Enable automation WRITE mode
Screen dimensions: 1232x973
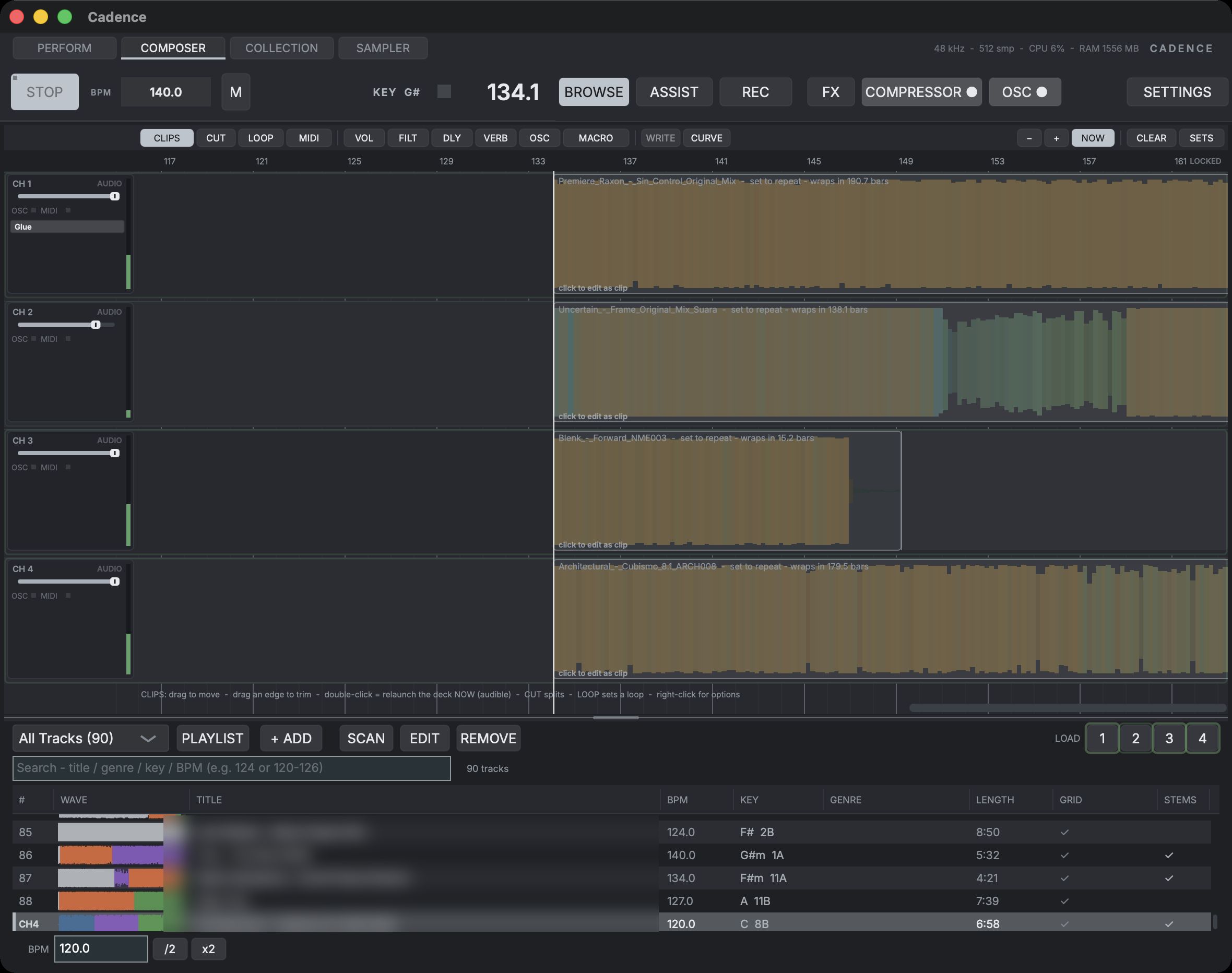point(661,138)
